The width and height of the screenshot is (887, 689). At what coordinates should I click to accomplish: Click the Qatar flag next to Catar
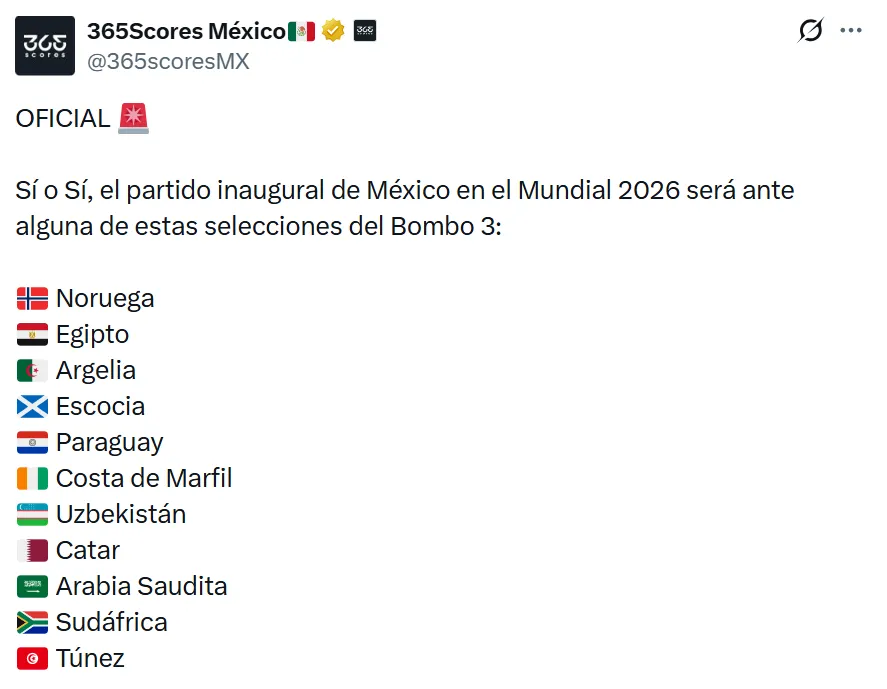click(32, 550)
